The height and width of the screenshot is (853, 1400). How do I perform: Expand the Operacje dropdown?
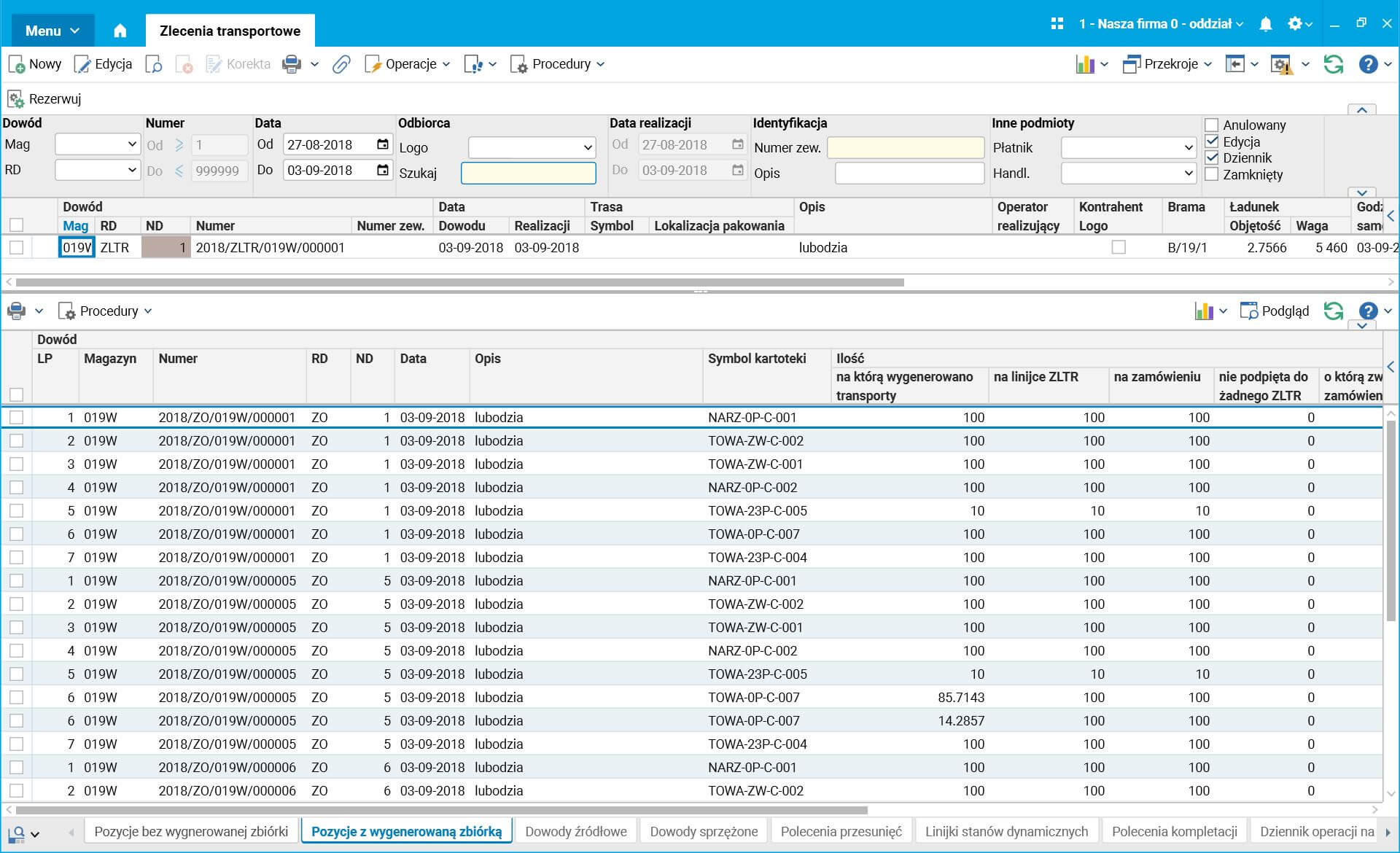[x=408, y=64]
